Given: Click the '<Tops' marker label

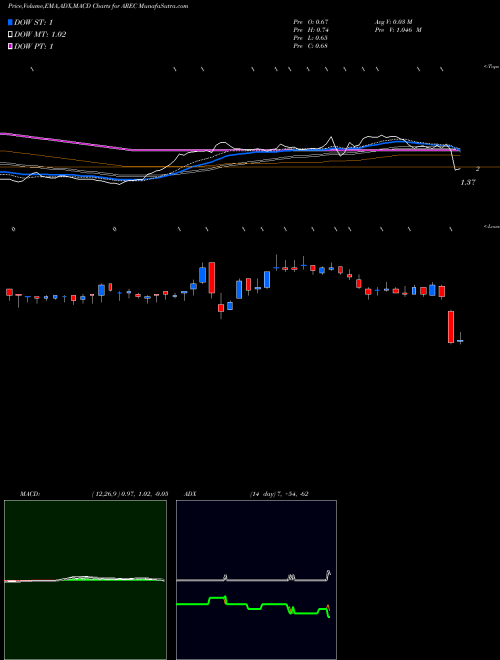Looking at the screenshot, I should (x=491, y=67).
